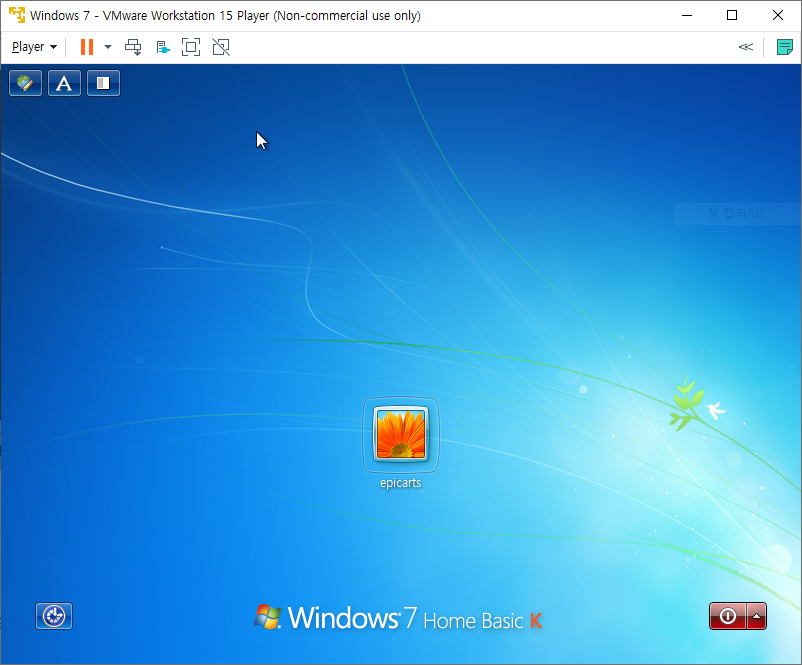
Task: Pause the virtual machine
Action: [87, 47]
